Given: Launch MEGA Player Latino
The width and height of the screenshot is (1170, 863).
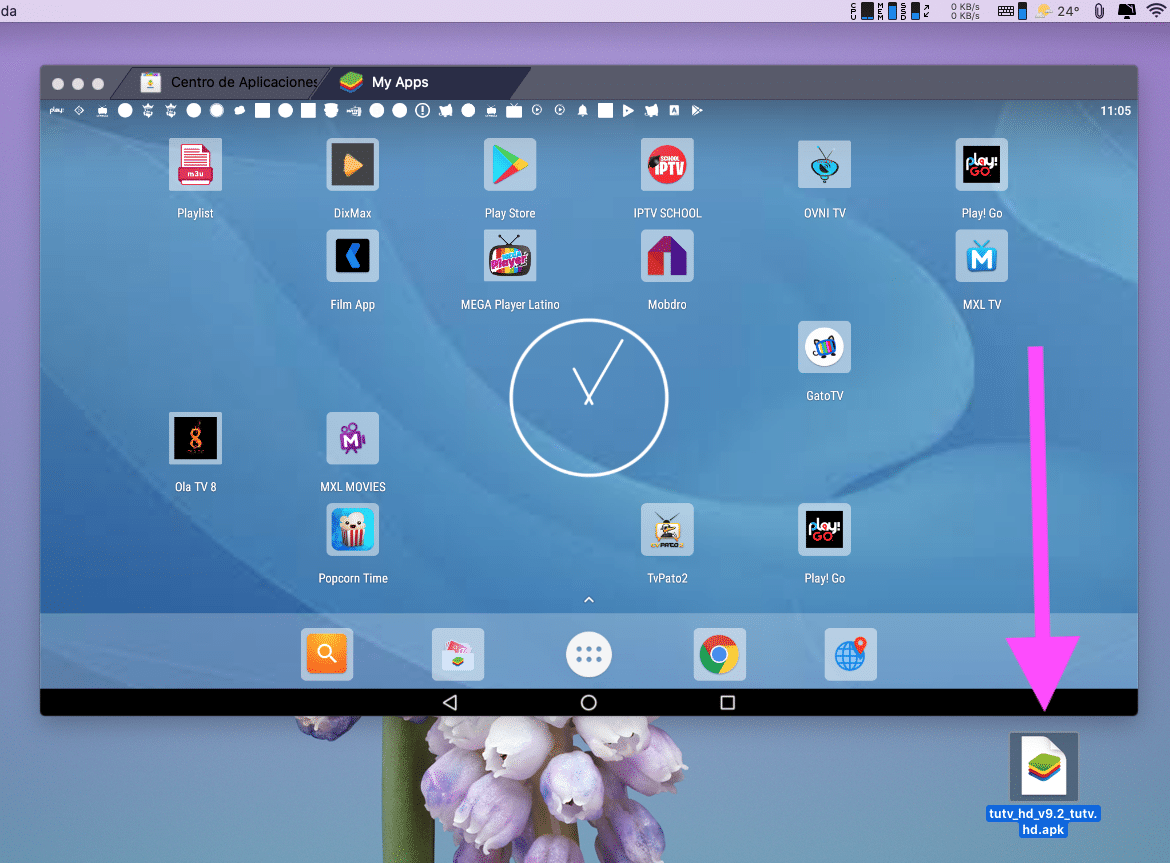Looking at the screenshot, I should click(x=510, y=256).
